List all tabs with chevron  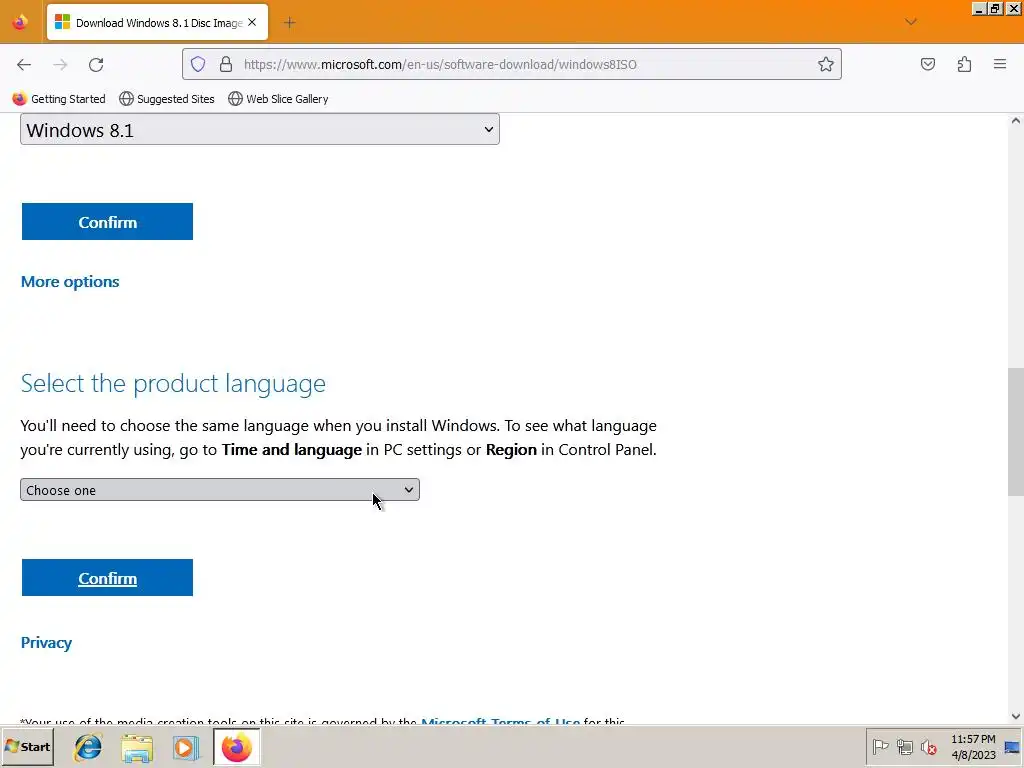tap(911, 22)
